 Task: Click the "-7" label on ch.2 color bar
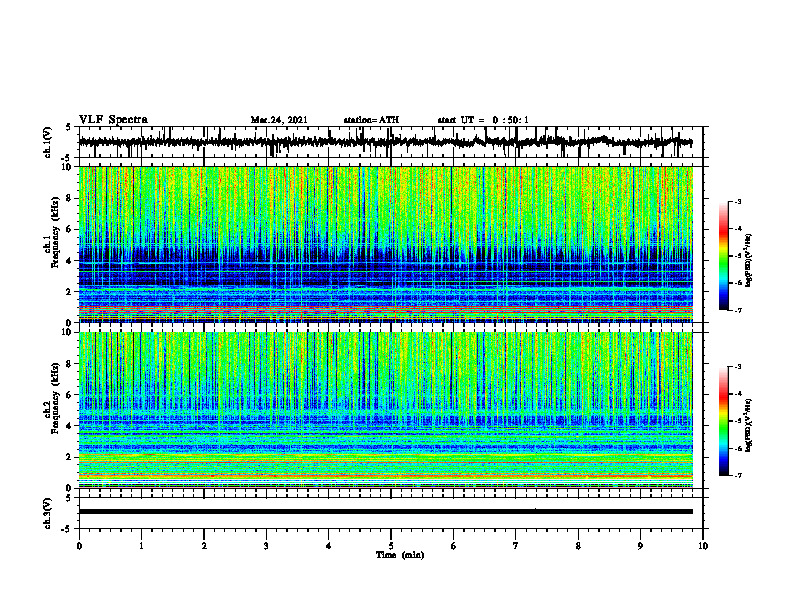click(738, 476)
